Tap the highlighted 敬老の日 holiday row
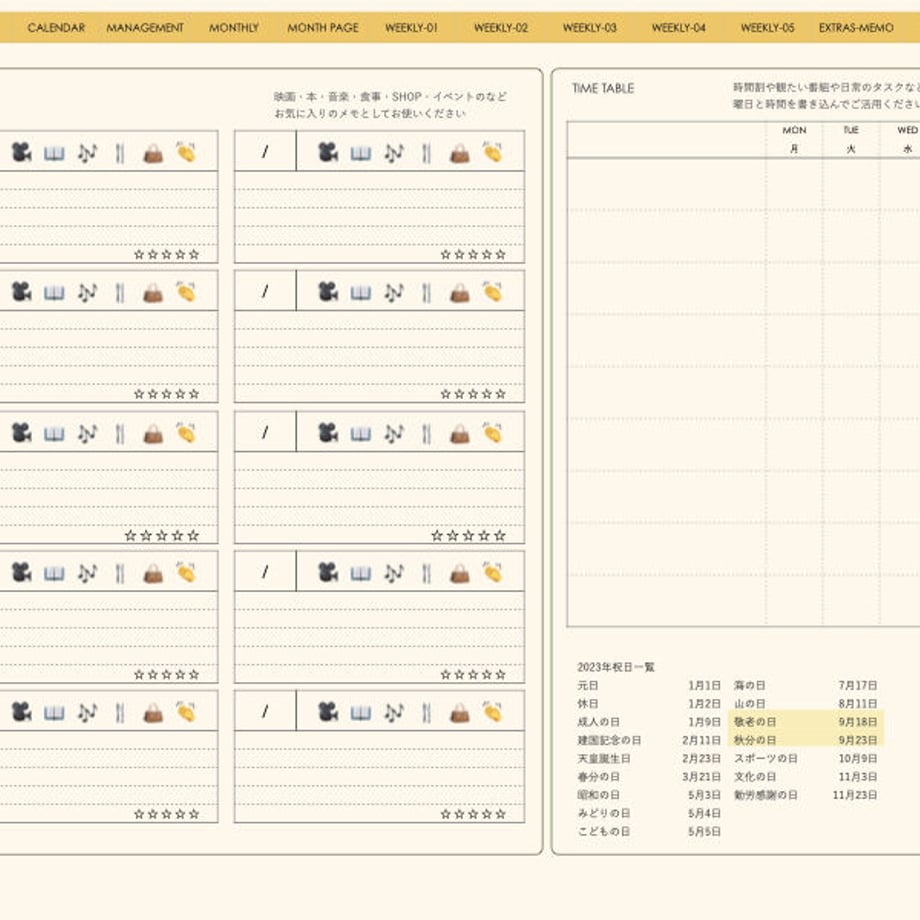Image resolution: width=920 pixels, height=920 pixels. point(806,722)
